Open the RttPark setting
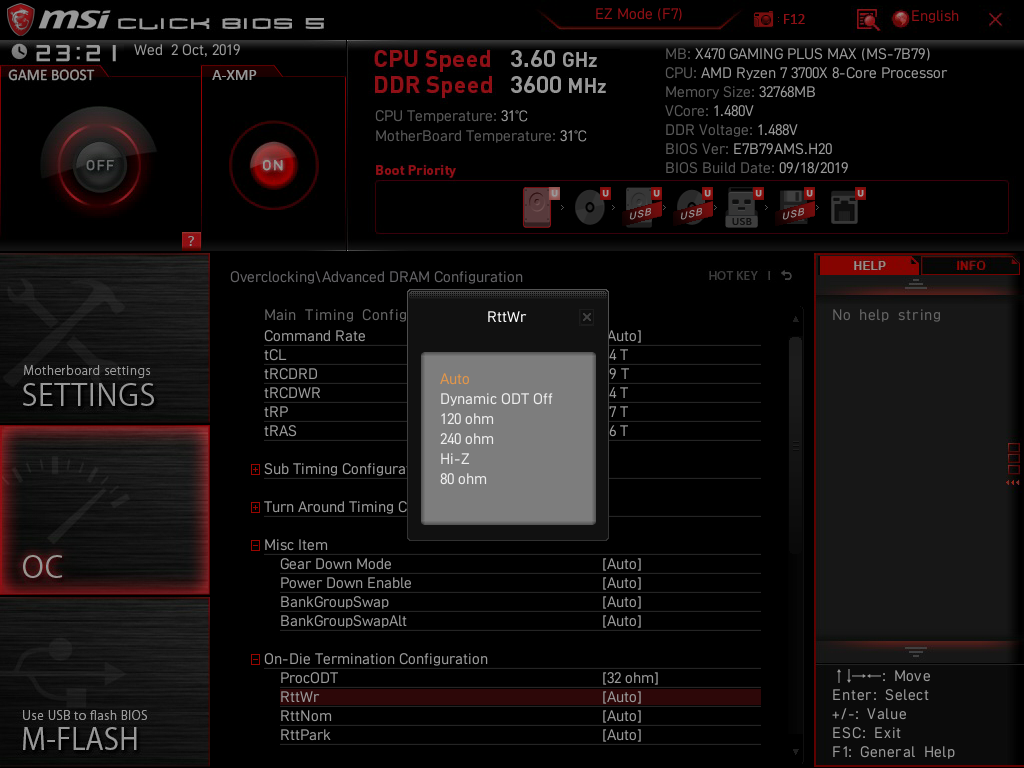 tap(520, 735)
